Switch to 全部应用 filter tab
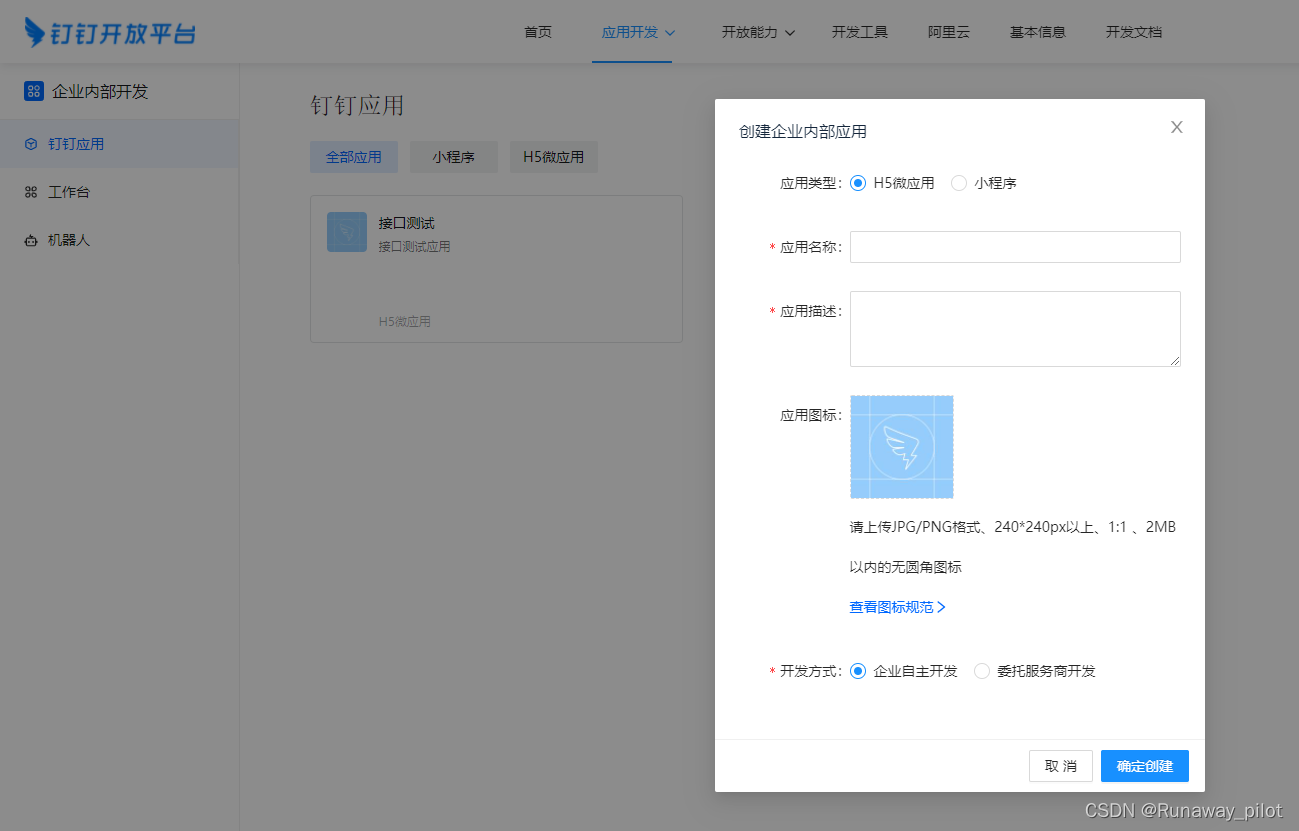 click(x=354, y=157)
